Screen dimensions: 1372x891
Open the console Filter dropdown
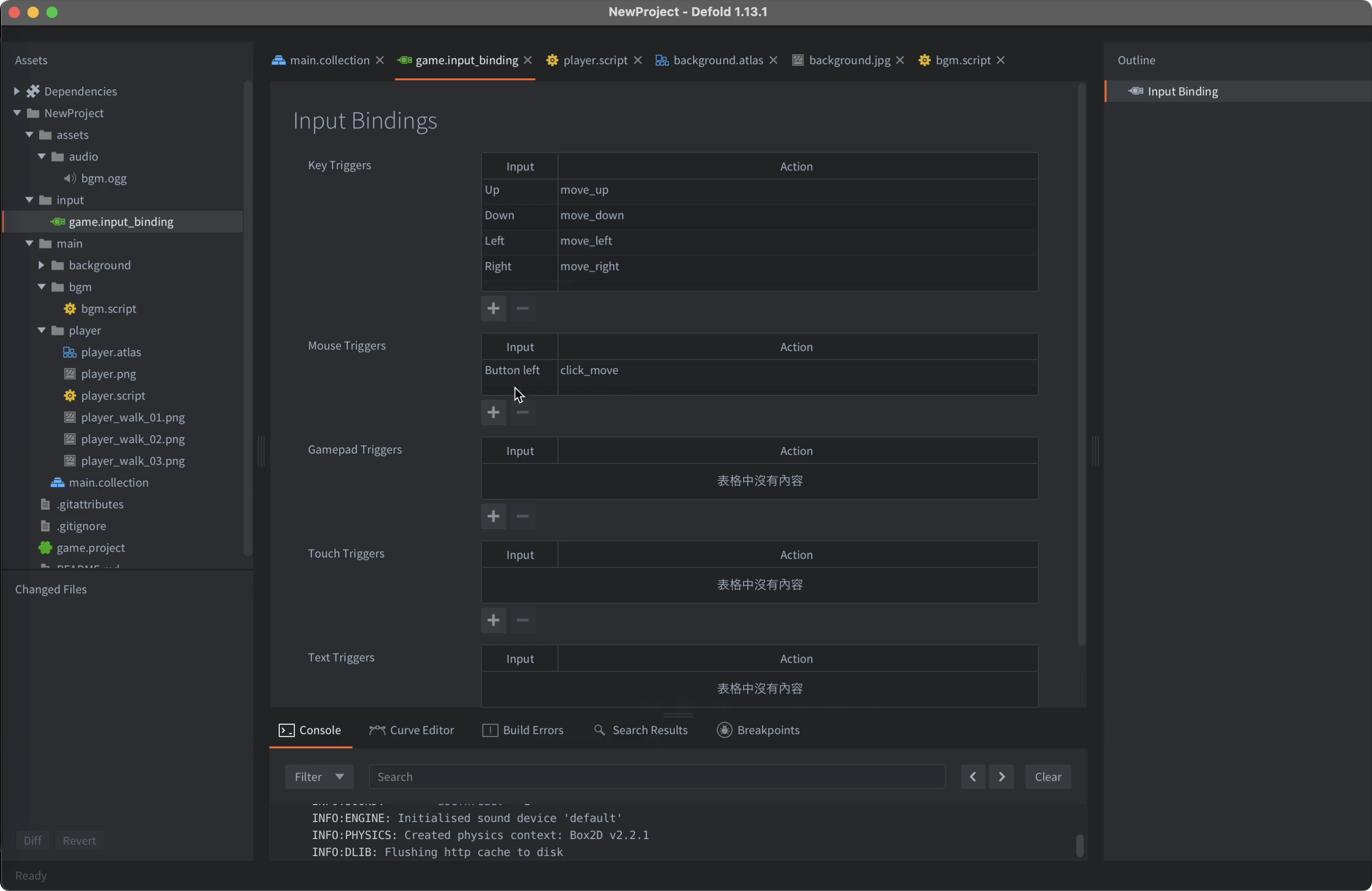[x=319, y=777]
